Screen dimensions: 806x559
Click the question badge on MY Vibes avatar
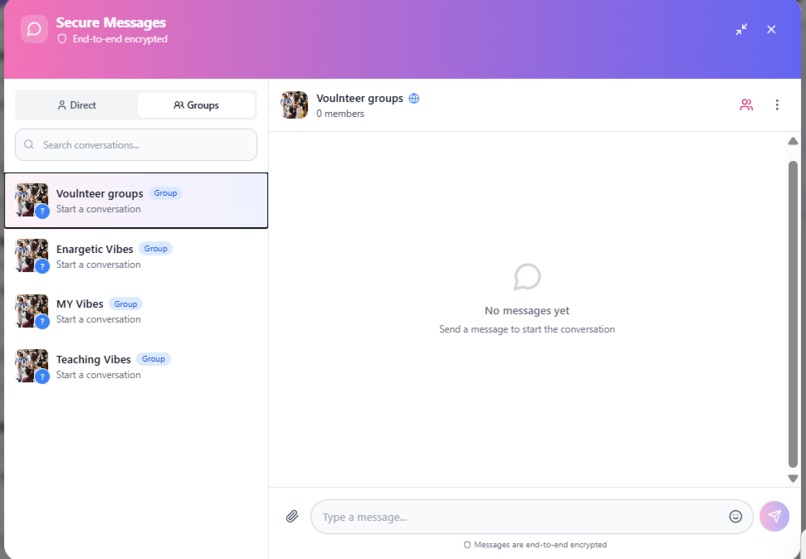point(42,321)
